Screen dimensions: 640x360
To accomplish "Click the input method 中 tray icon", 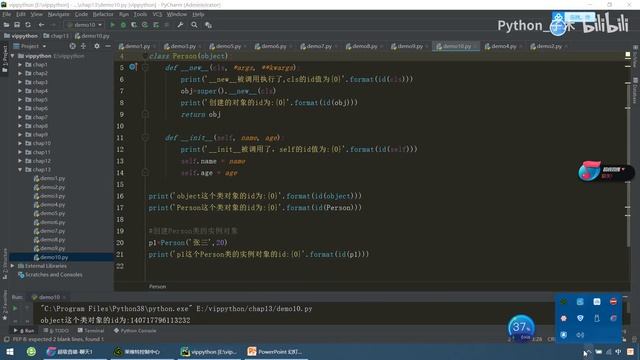I will [x=618, y=352].
